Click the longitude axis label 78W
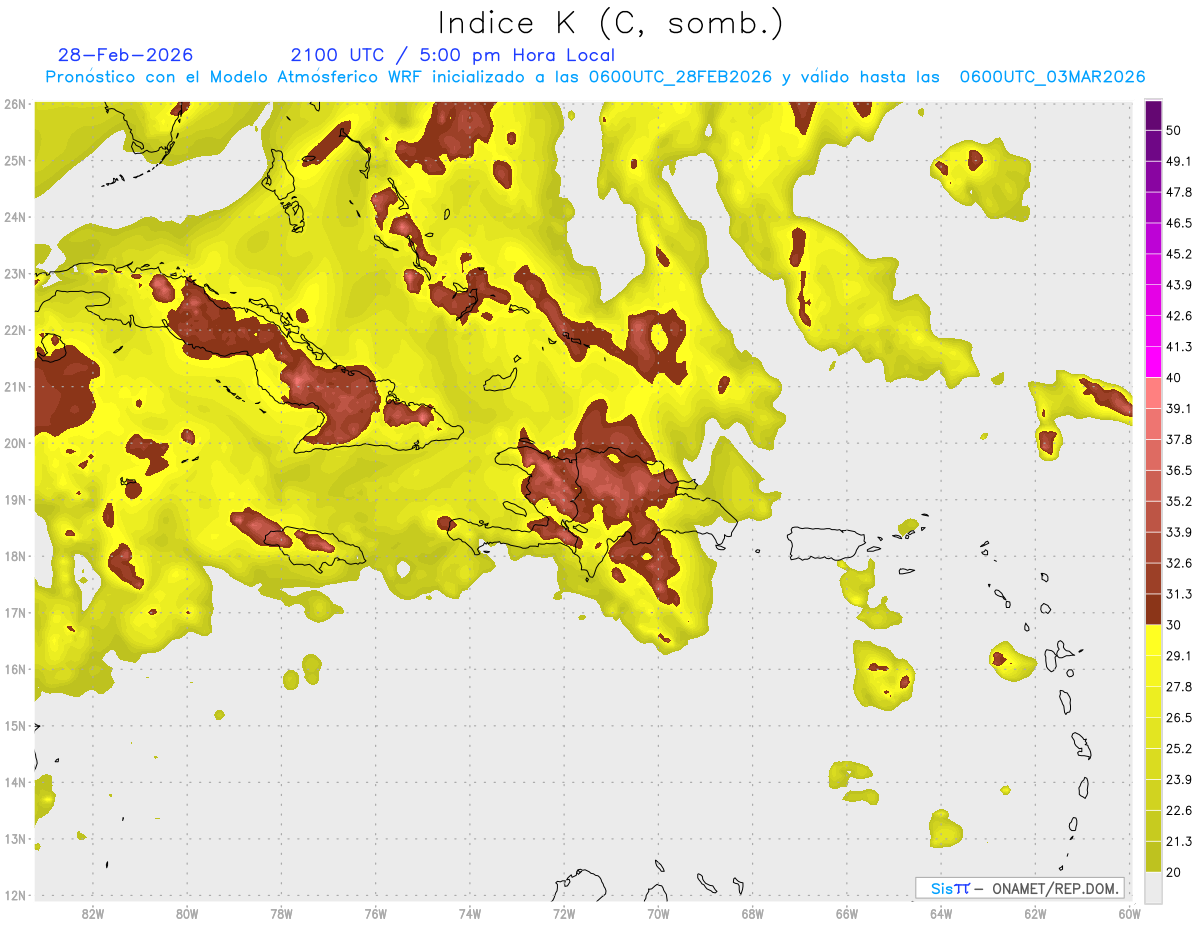 (x=281, y=913)
